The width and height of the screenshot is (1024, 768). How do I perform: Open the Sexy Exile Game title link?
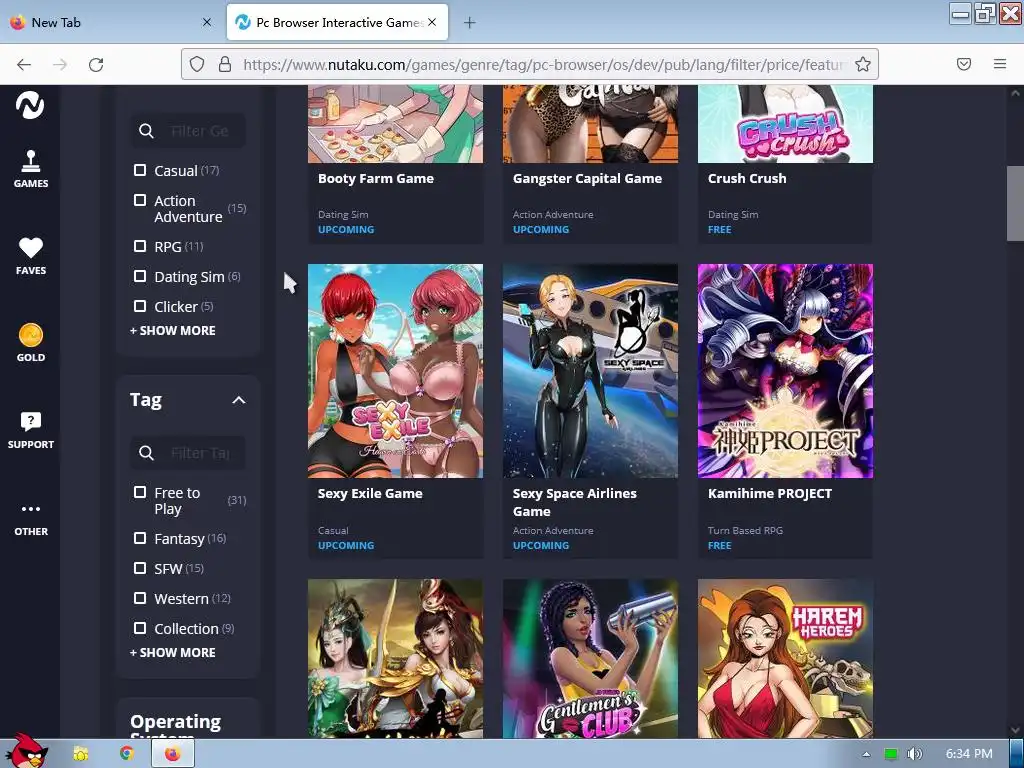pos(370,494)
